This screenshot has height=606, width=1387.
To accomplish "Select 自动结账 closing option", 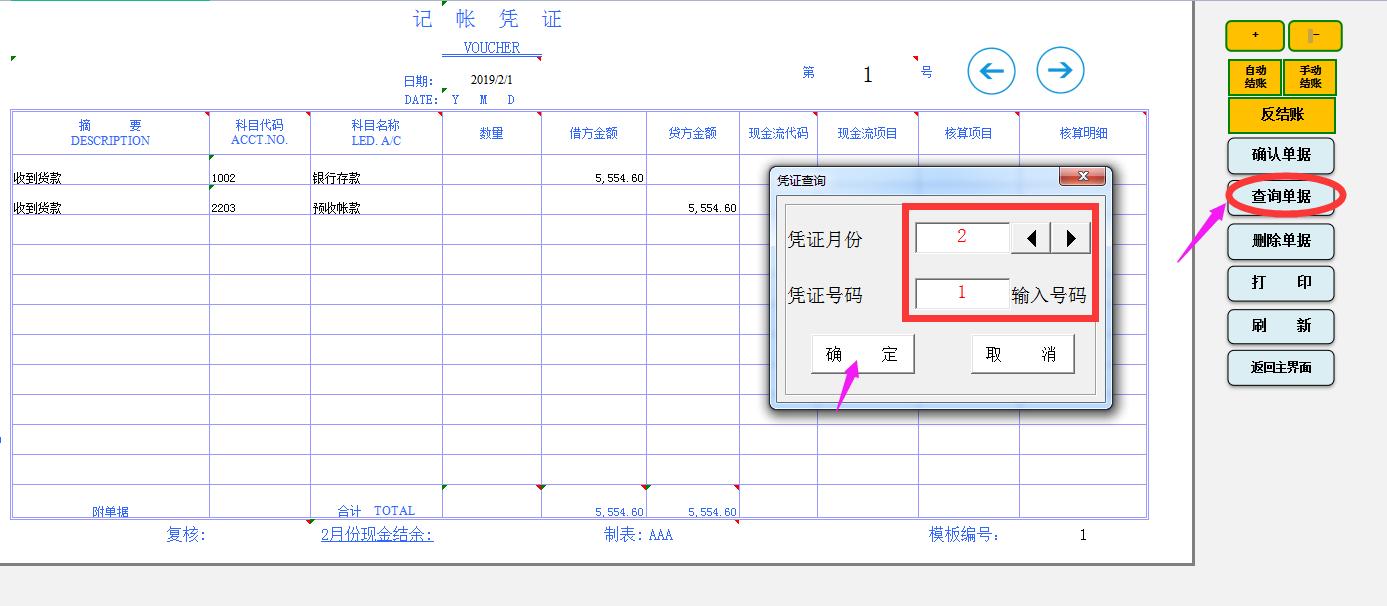I will pos(1254,78).
